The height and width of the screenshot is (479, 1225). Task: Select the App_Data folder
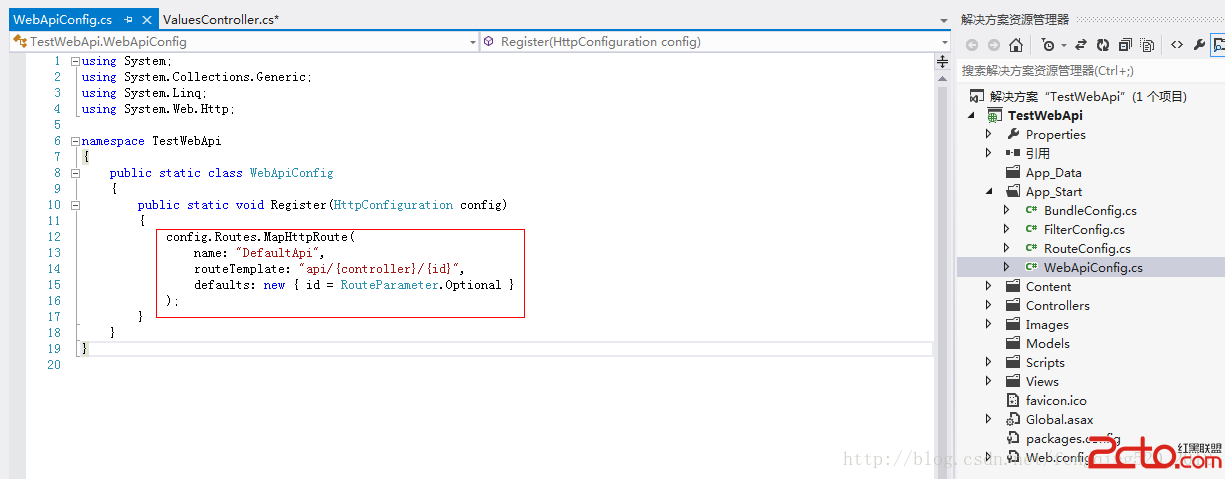click(1053, 172)
